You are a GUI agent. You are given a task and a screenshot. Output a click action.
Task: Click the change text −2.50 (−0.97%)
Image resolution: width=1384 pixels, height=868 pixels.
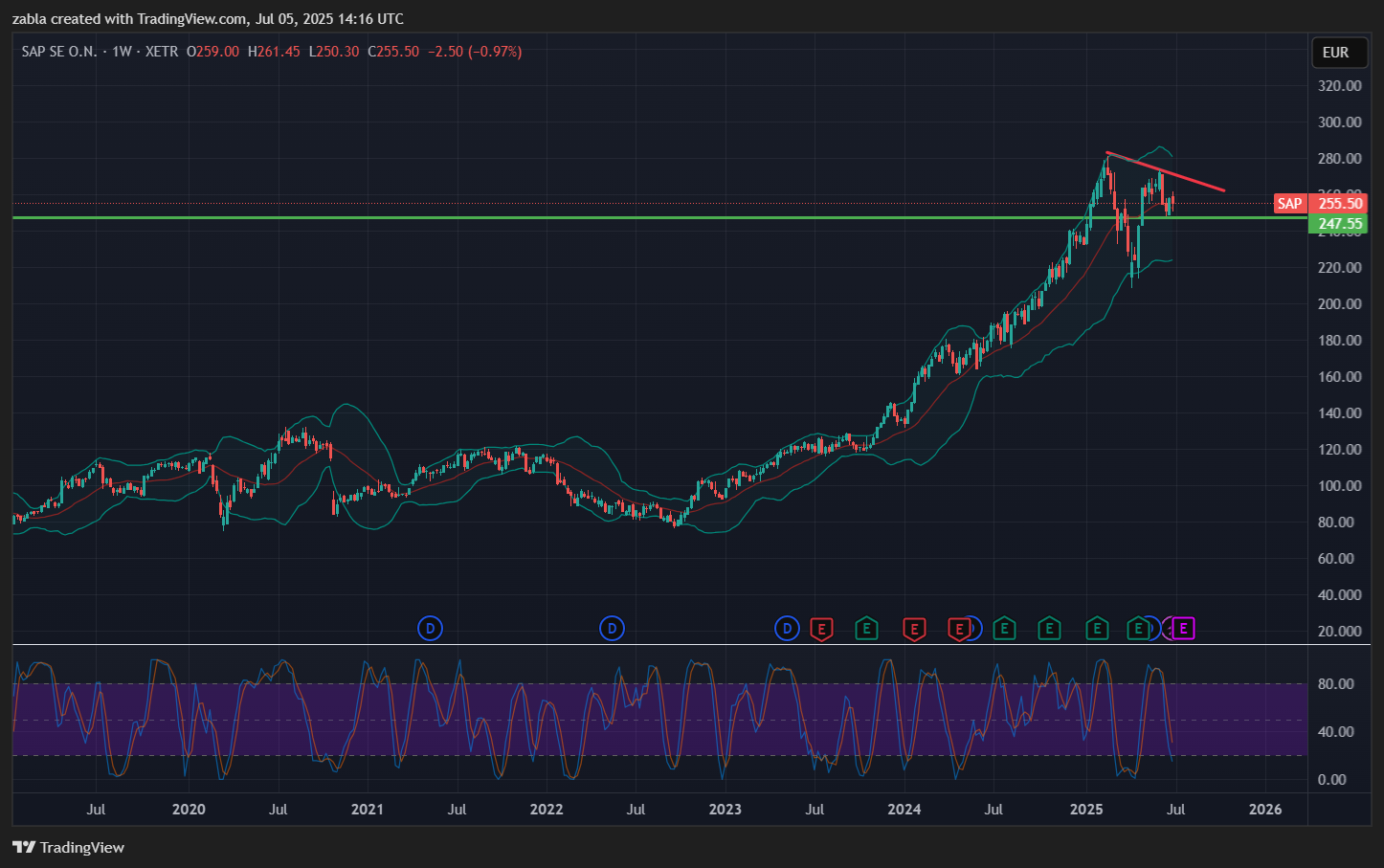pyautogui.click(x=475, y=52)
